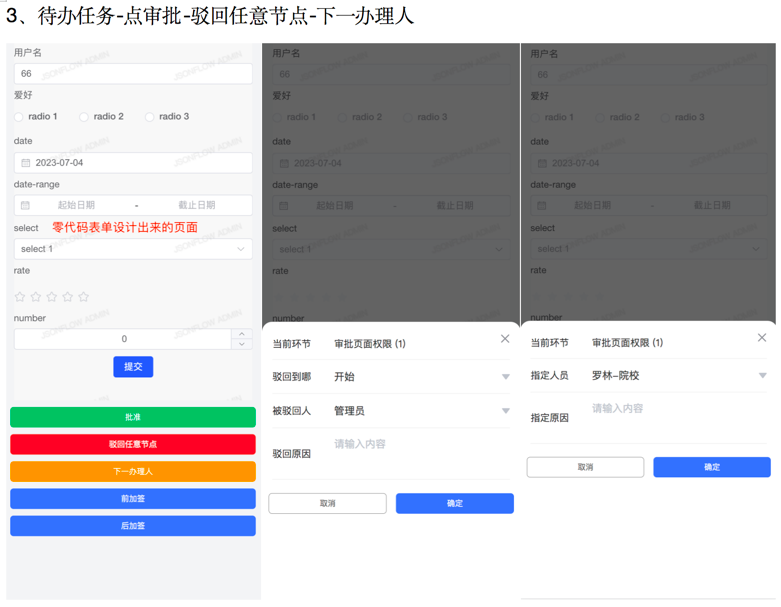Close the 驳回到哪 dialog with the X icon
Viewport: 781px width, 607px height.
(x=505, y=339)
